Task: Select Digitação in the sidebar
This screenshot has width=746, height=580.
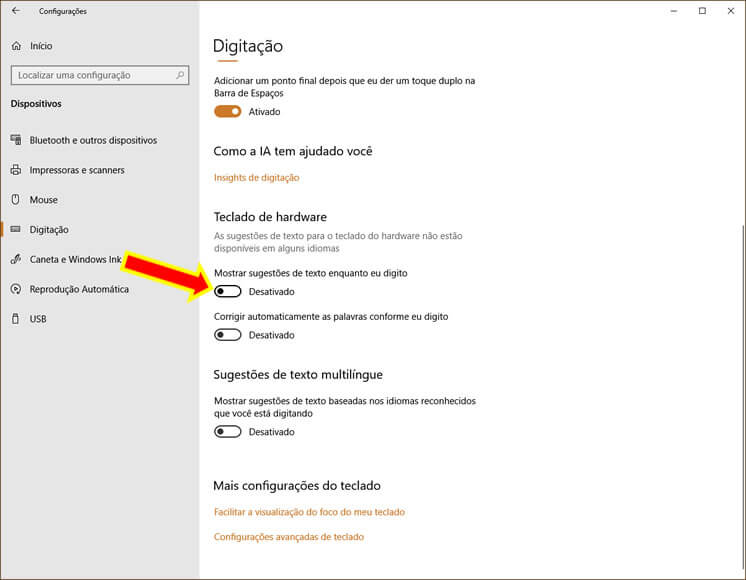Action: point(49,230)
